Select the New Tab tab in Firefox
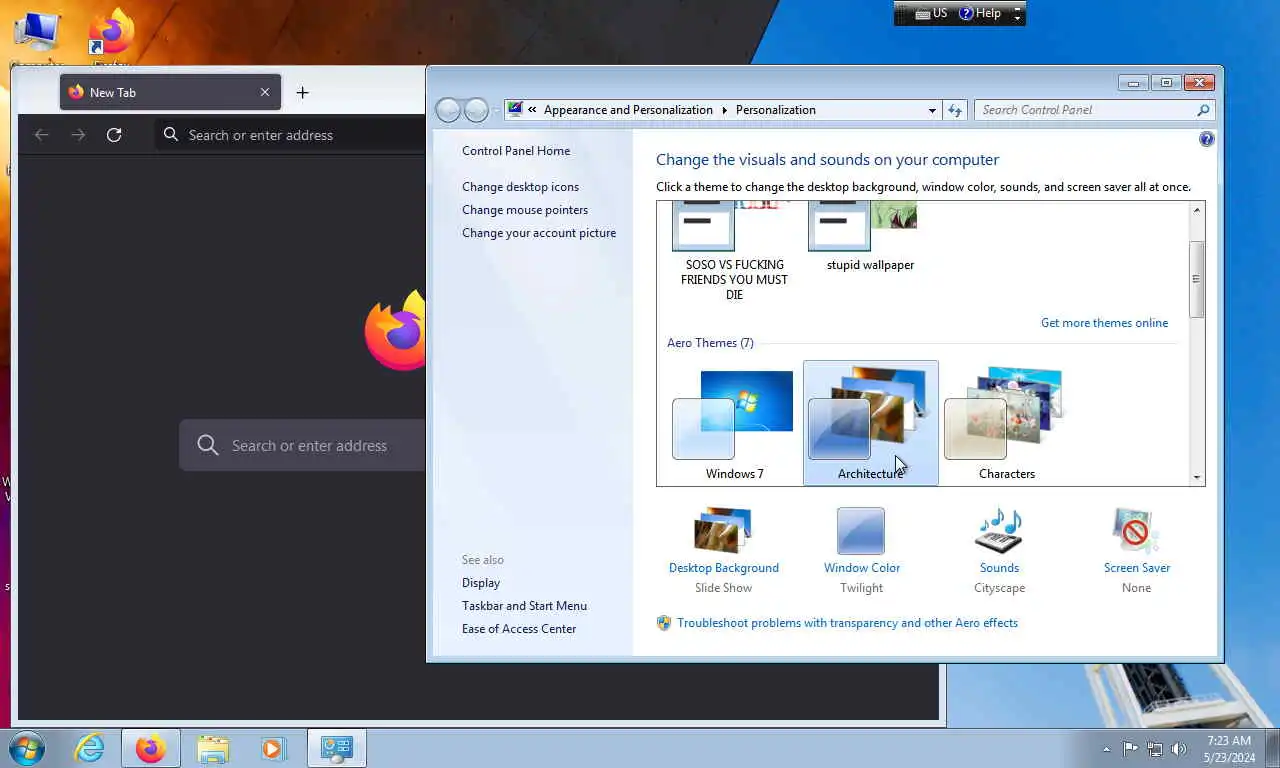The width and height of the screenshot is (1280, 768). click(x=169, y=92)
